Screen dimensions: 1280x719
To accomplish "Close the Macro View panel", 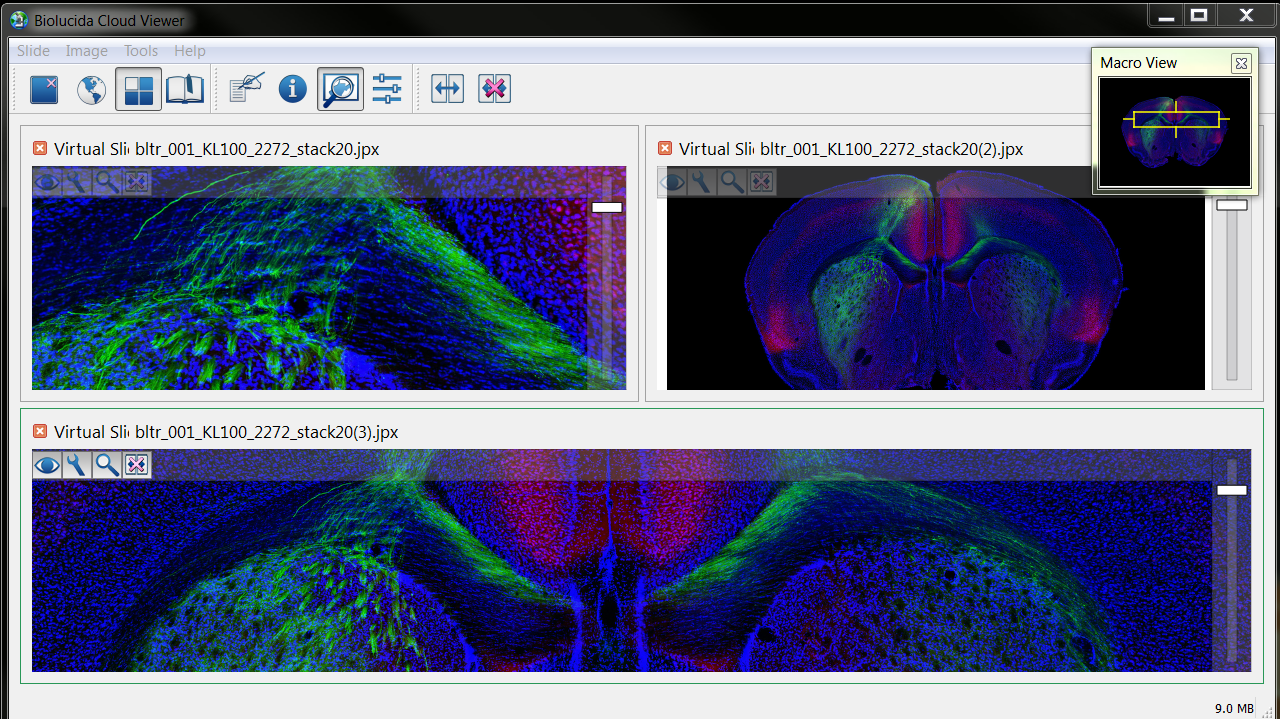I will [x=1241, y=63].
